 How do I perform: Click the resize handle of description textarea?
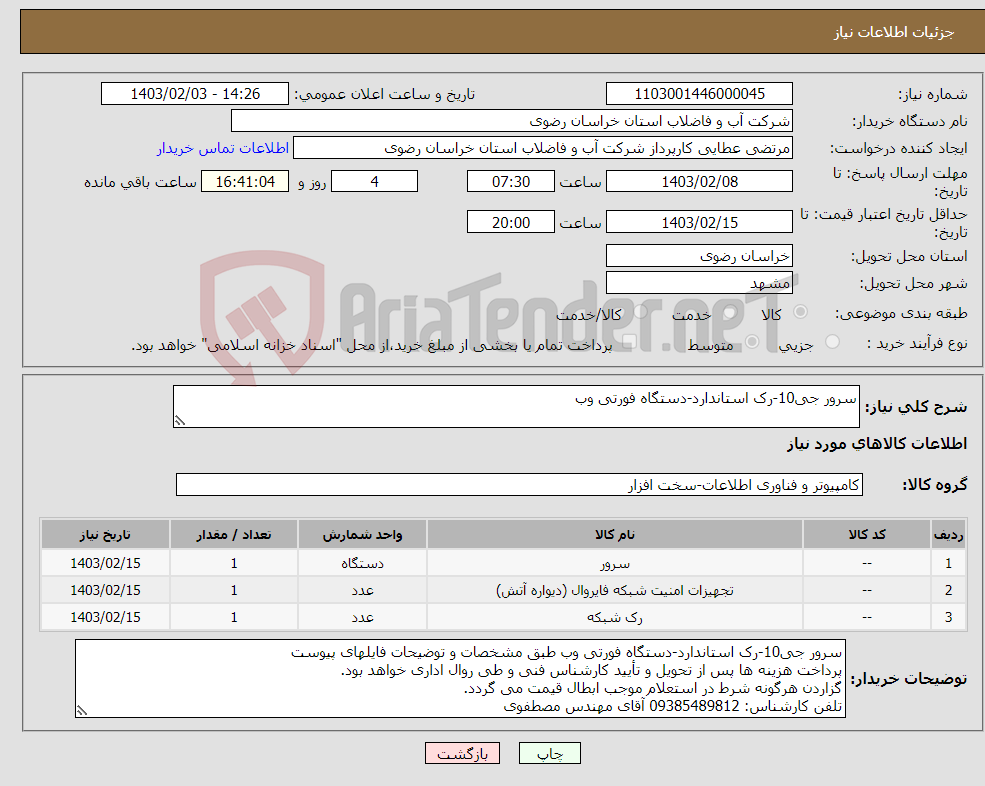coord(180,421)
